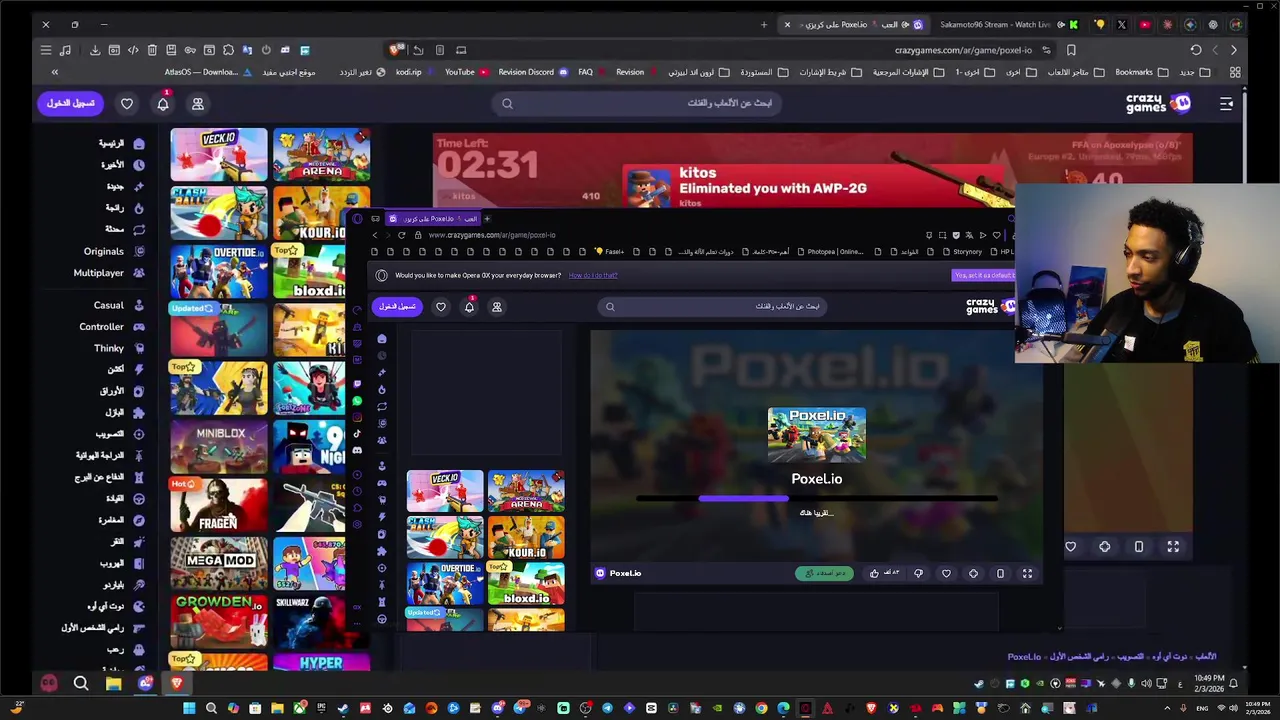Open Controller category in CrazyGames sidebar

(111, 327)
